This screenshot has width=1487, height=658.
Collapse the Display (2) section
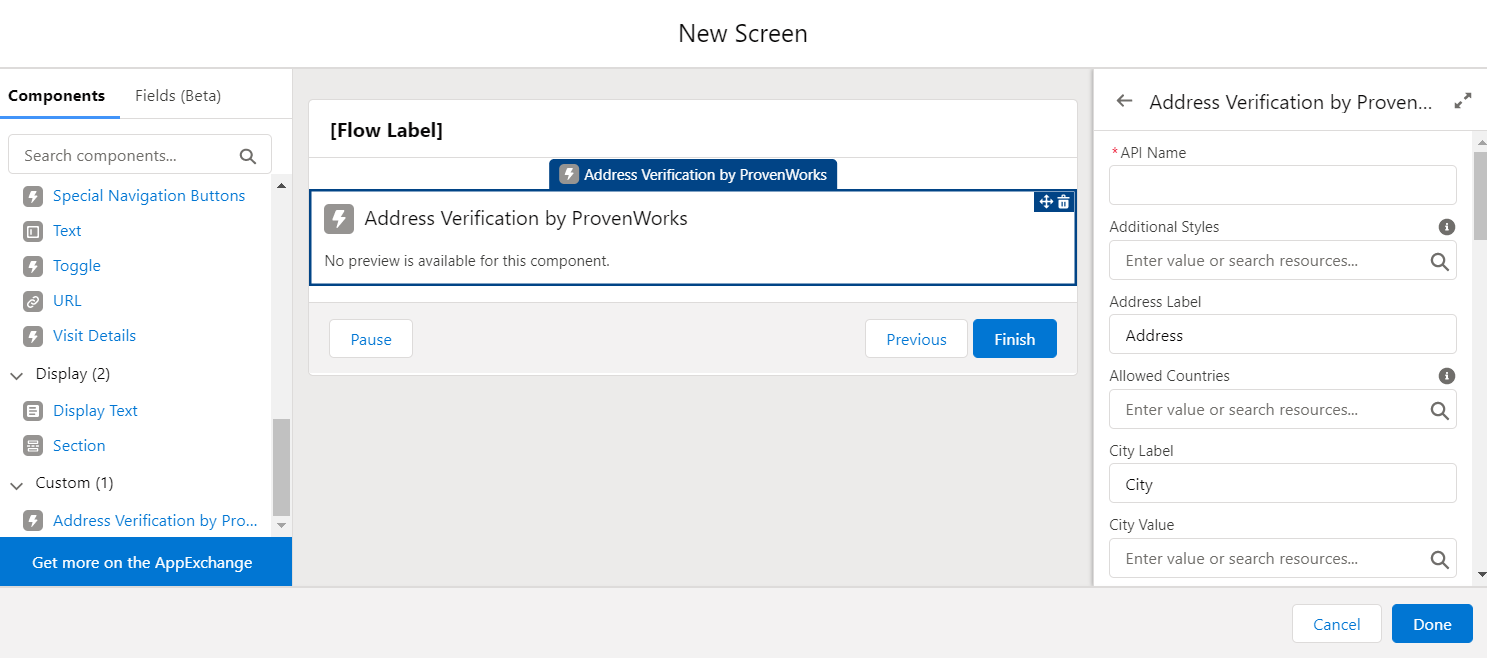16,375
